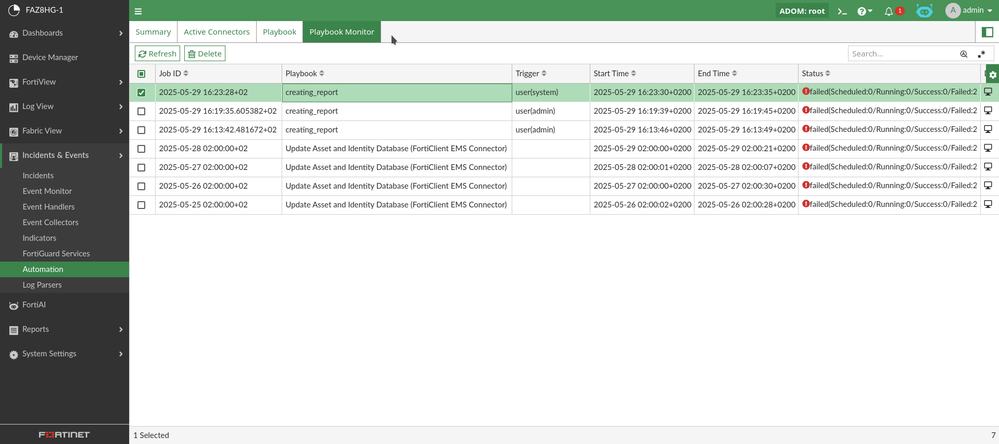Check the 2025-05-28 job row checkbox

[141, 149]
